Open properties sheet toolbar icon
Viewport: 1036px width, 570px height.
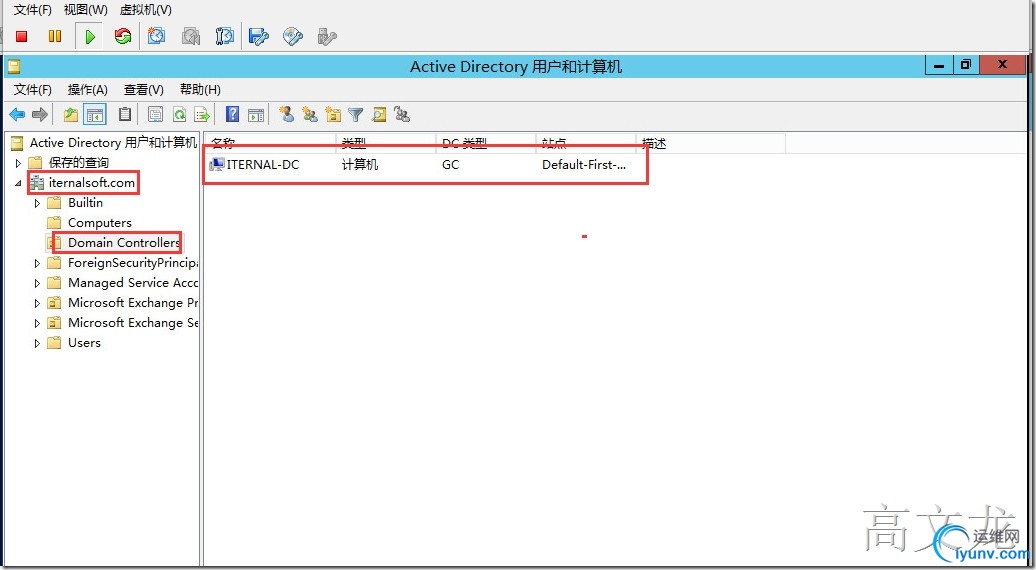155,115
